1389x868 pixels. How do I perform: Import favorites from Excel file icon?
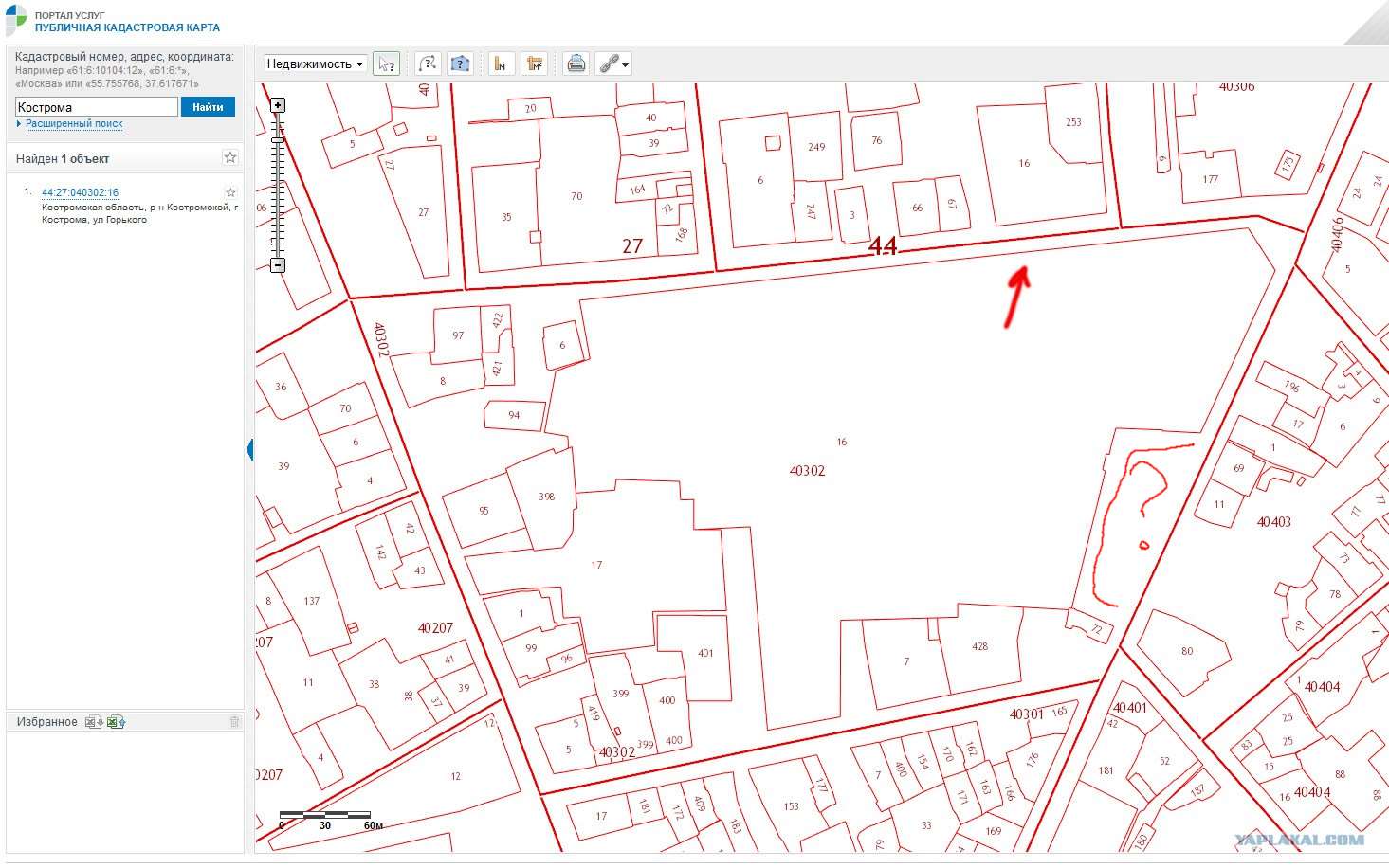[116, 722]
